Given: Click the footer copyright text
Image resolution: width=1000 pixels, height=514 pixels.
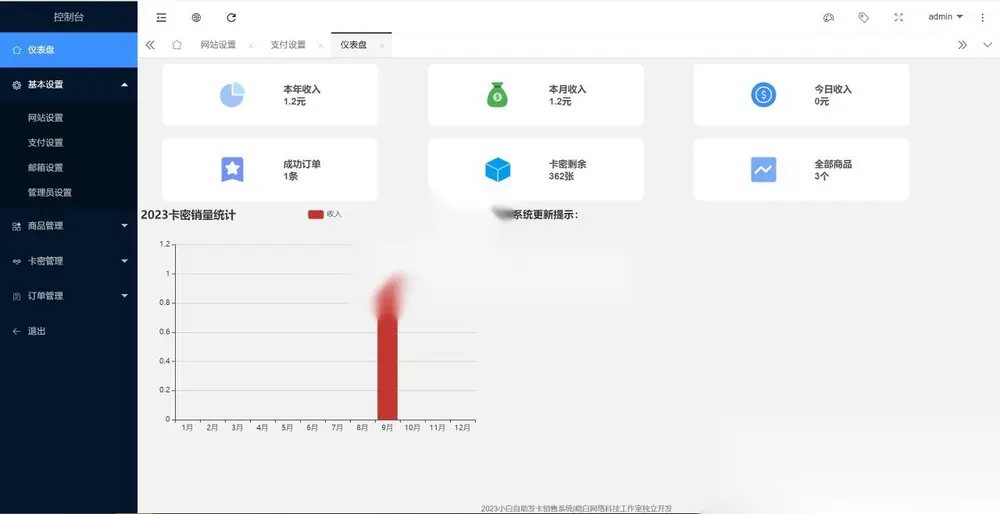Looking at the screenshot, I should pos(577,508).
